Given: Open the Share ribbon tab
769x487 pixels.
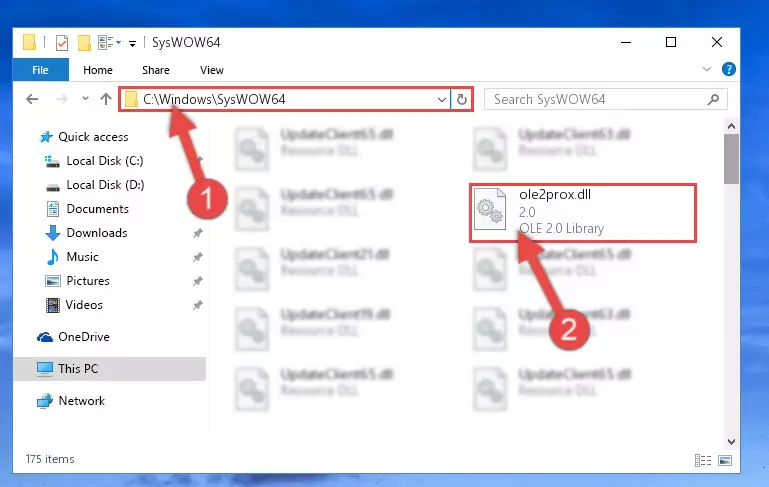Looking at the screenshot, I should [x=156, y=70].
